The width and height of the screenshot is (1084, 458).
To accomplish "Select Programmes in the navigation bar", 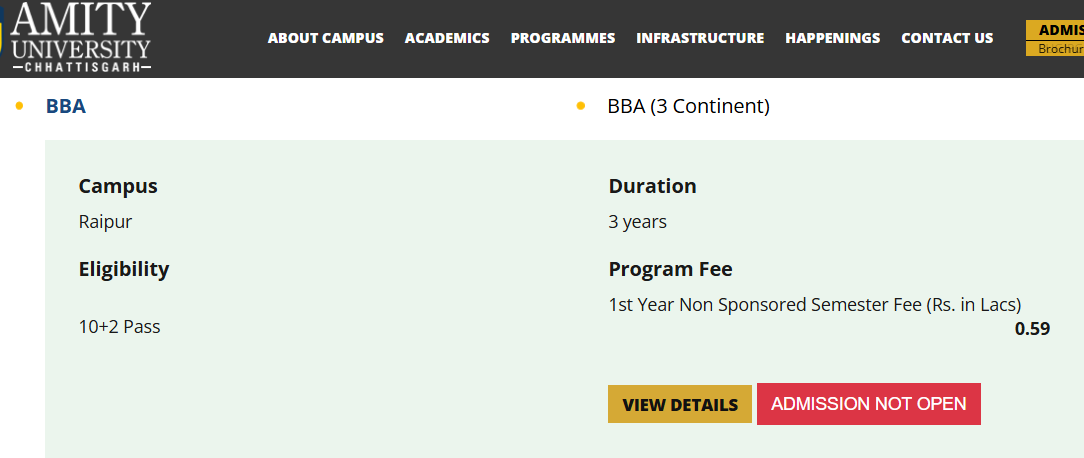I will point(563,38).
